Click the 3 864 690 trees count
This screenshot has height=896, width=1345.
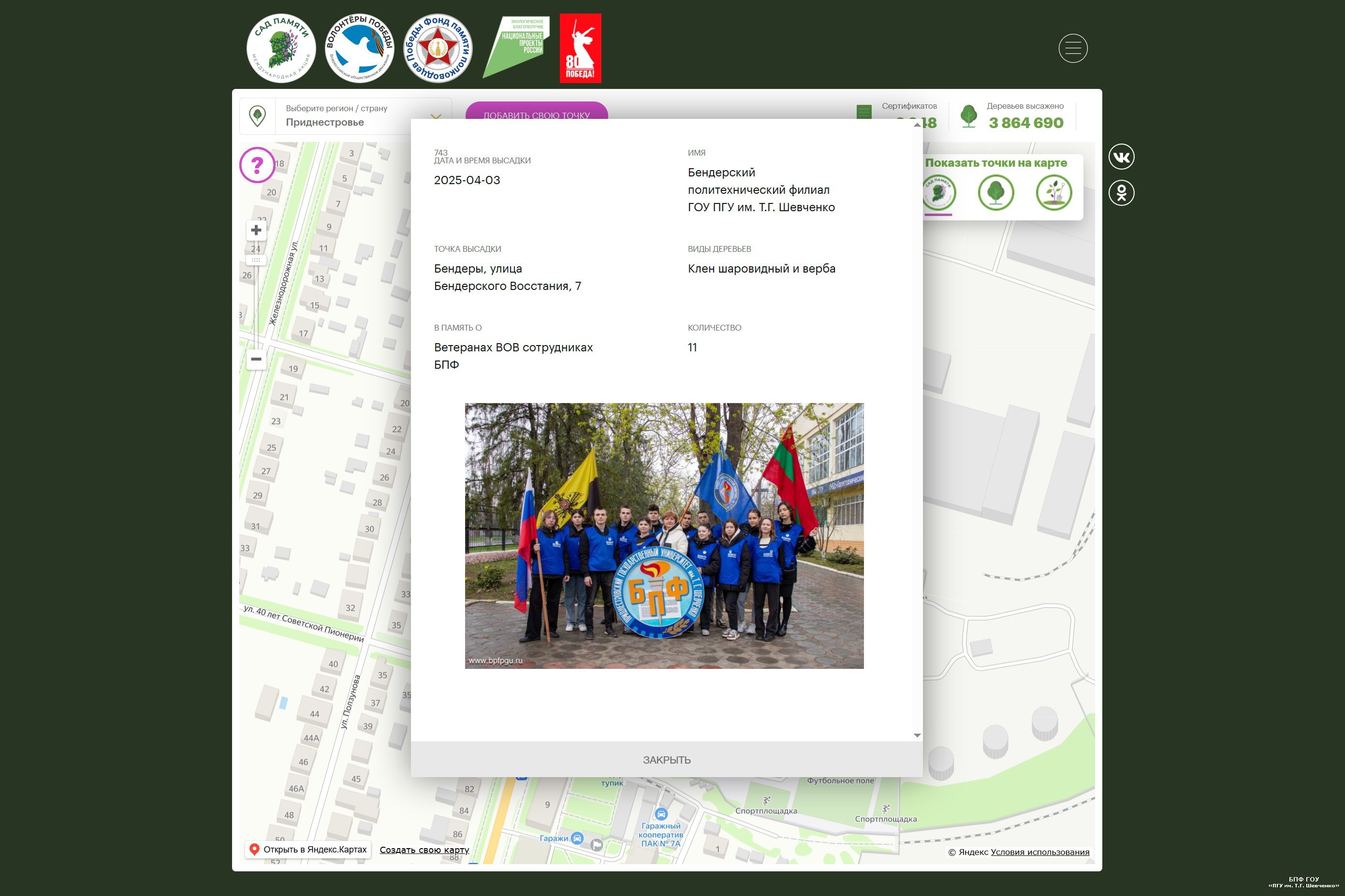click(1026, 123)
